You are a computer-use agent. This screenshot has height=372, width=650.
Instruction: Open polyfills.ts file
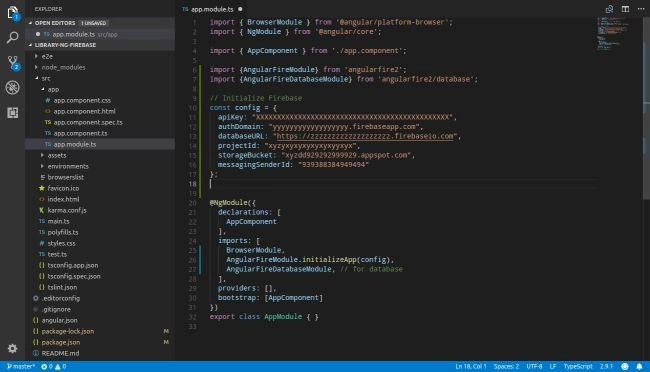(63, 232)
